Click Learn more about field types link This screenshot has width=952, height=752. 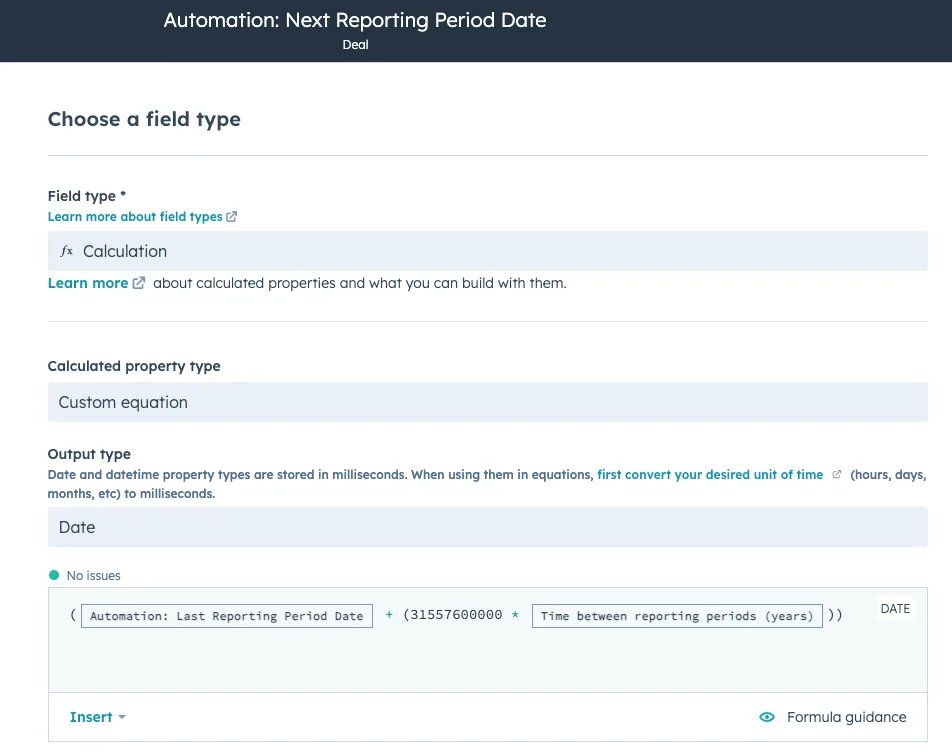tap(135, 217)
